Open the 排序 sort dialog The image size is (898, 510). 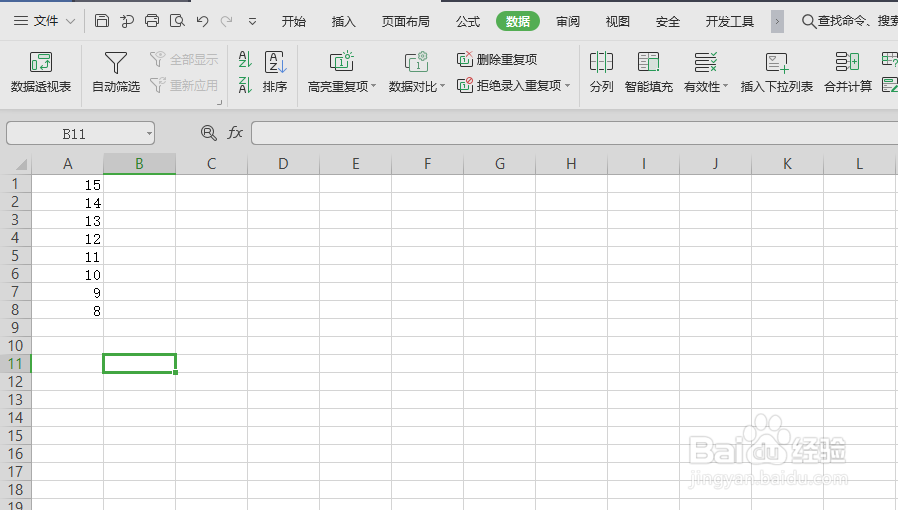(x=275, y=72)
